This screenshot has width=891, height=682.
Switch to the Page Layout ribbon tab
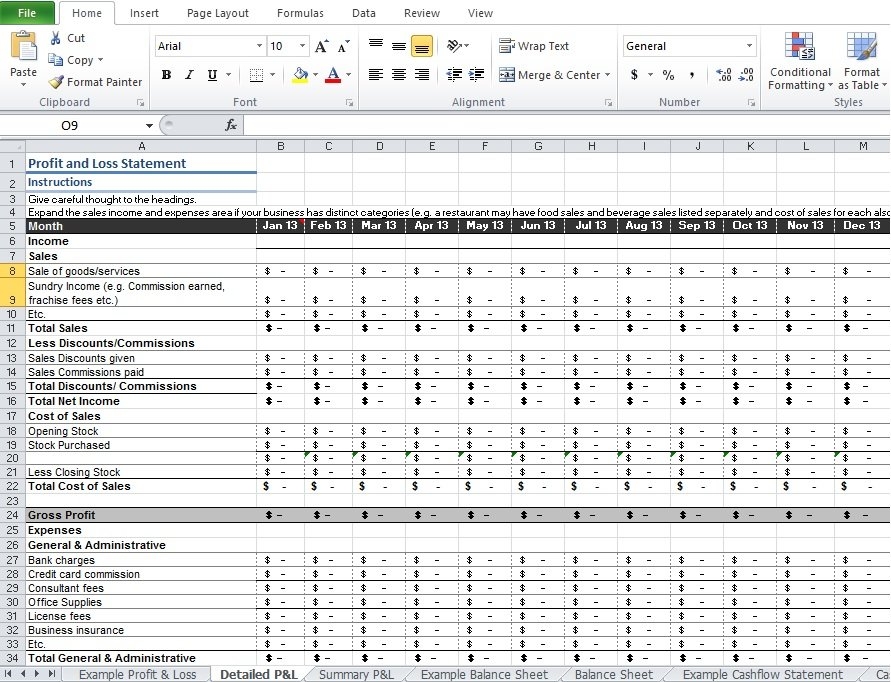point(217,13)
